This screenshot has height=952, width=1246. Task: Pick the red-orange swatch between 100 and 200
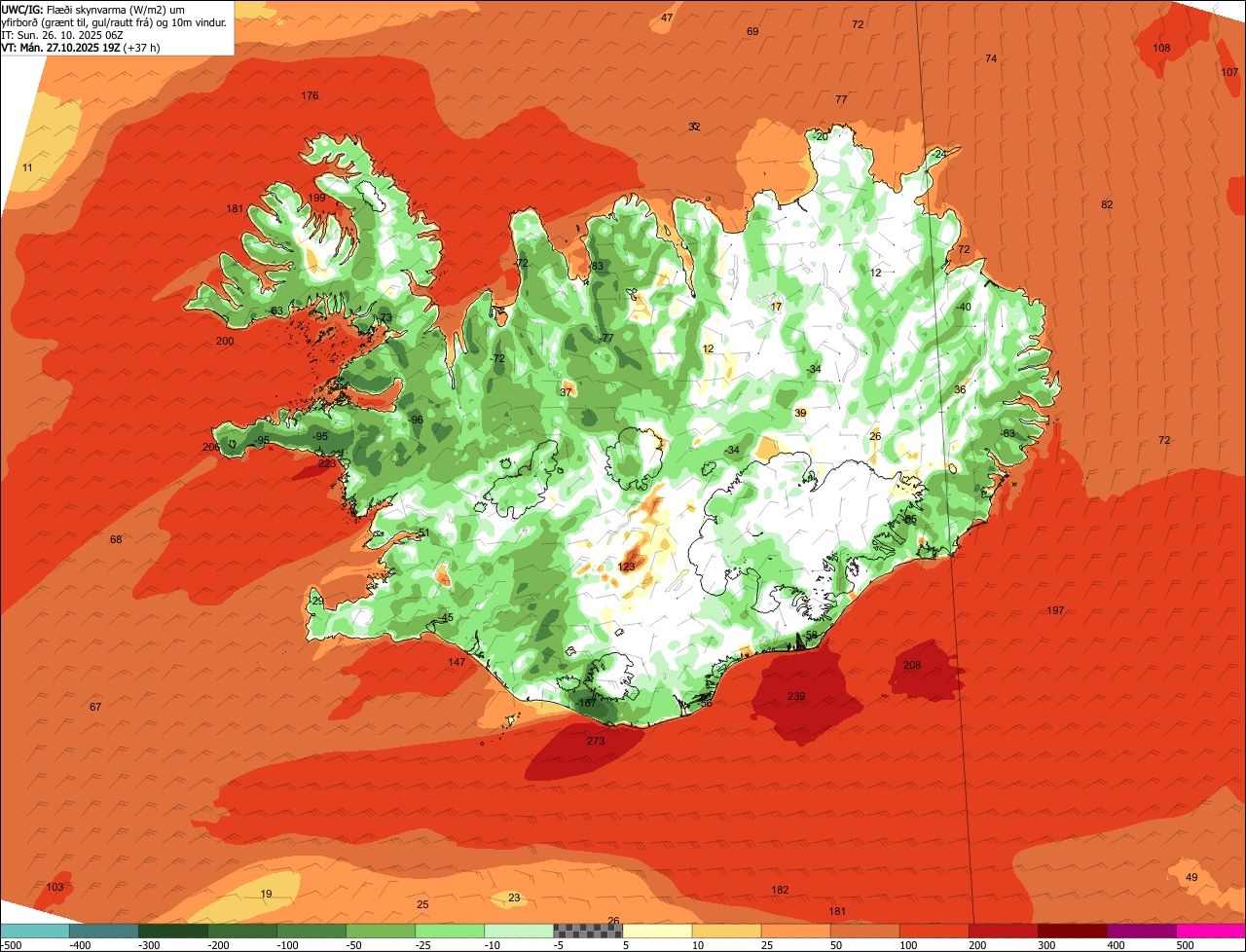tap(934, 931)
